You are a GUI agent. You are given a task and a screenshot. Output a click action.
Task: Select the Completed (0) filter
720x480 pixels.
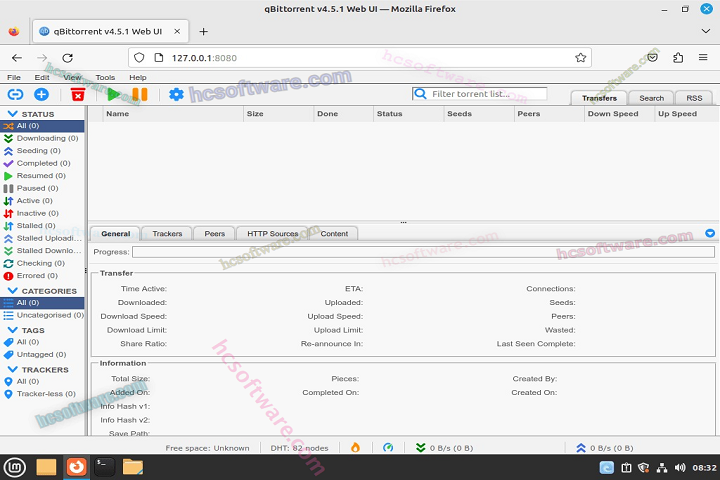click(42, 163)
